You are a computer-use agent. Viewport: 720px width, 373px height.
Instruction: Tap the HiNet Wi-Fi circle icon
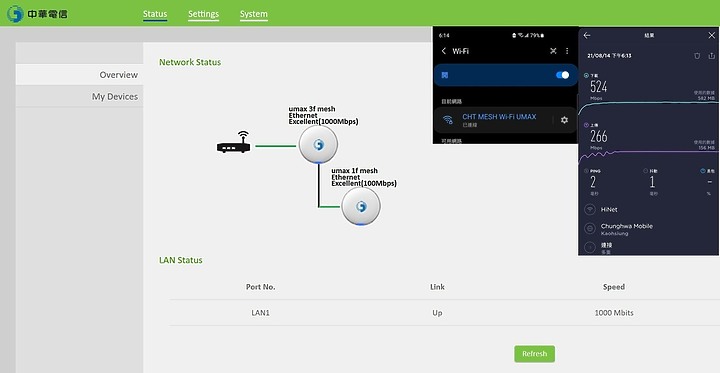[x=590, y=209]
